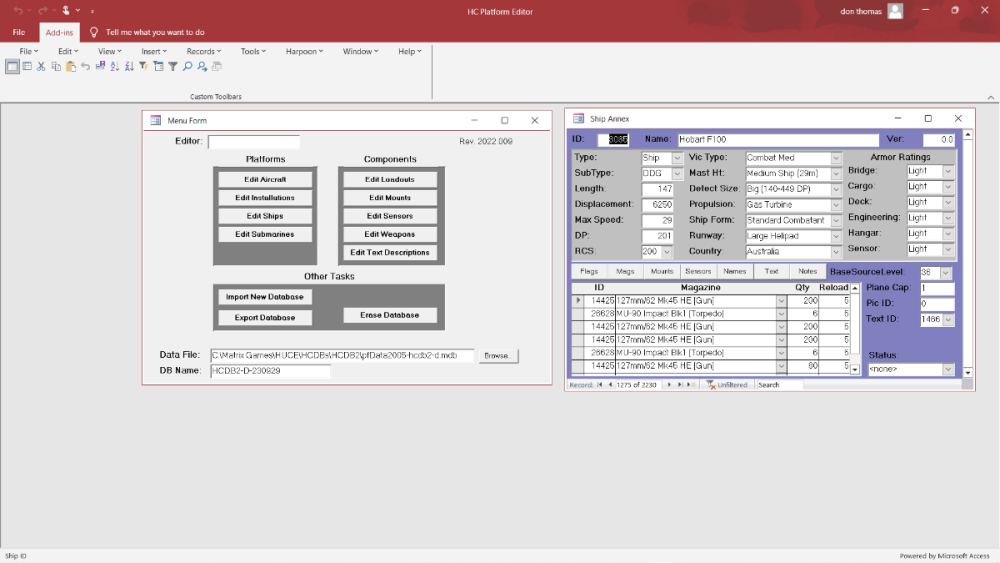Open the Tools menu
Viewport: 1000px width, 563px height.
(253, 51)
